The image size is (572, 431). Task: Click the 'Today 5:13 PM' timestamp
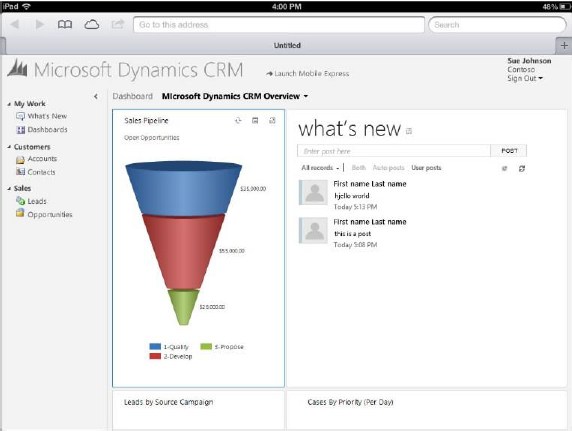pos(355,207)
